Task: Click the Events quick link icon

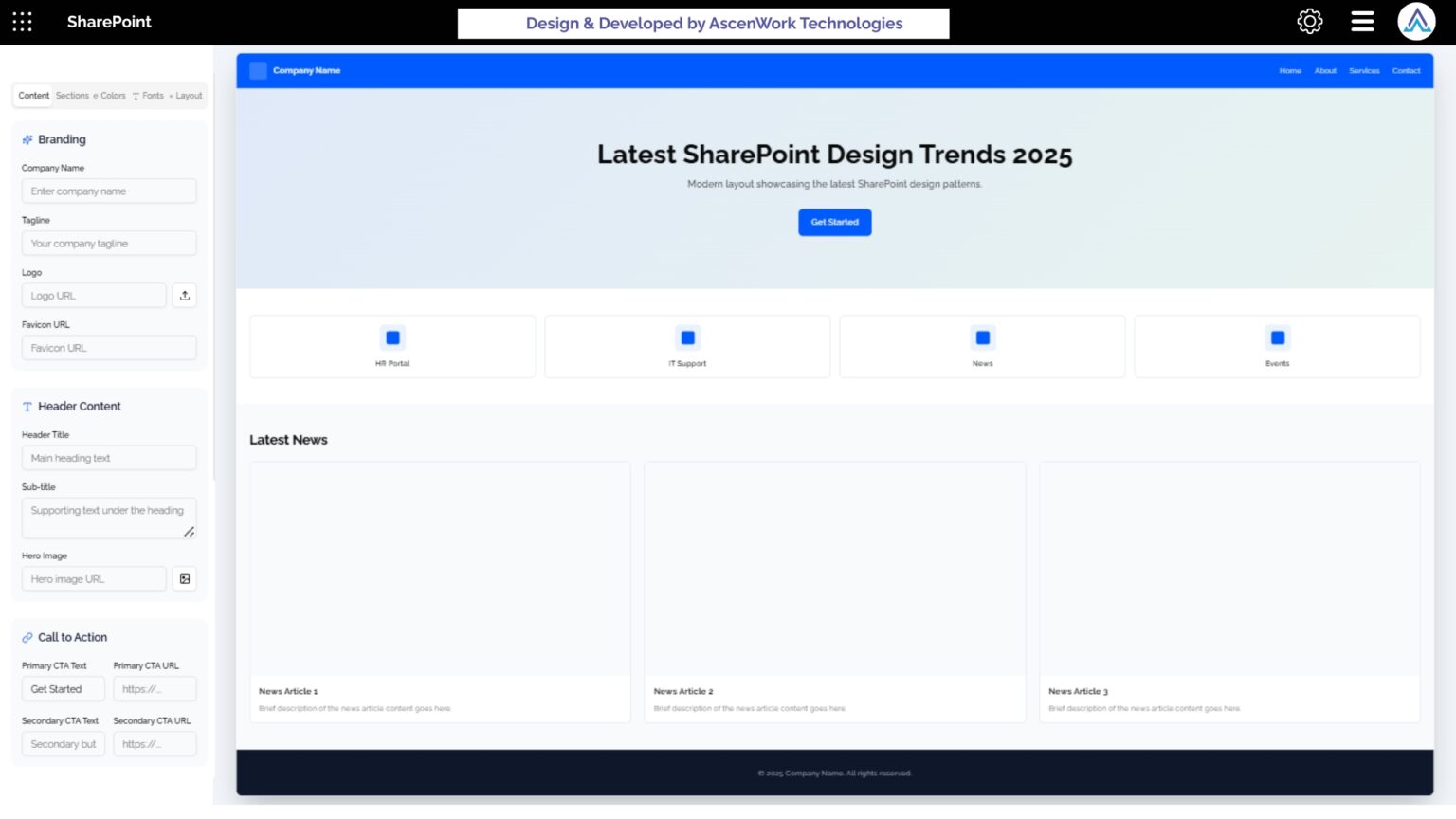Action: coord(1277,337)
